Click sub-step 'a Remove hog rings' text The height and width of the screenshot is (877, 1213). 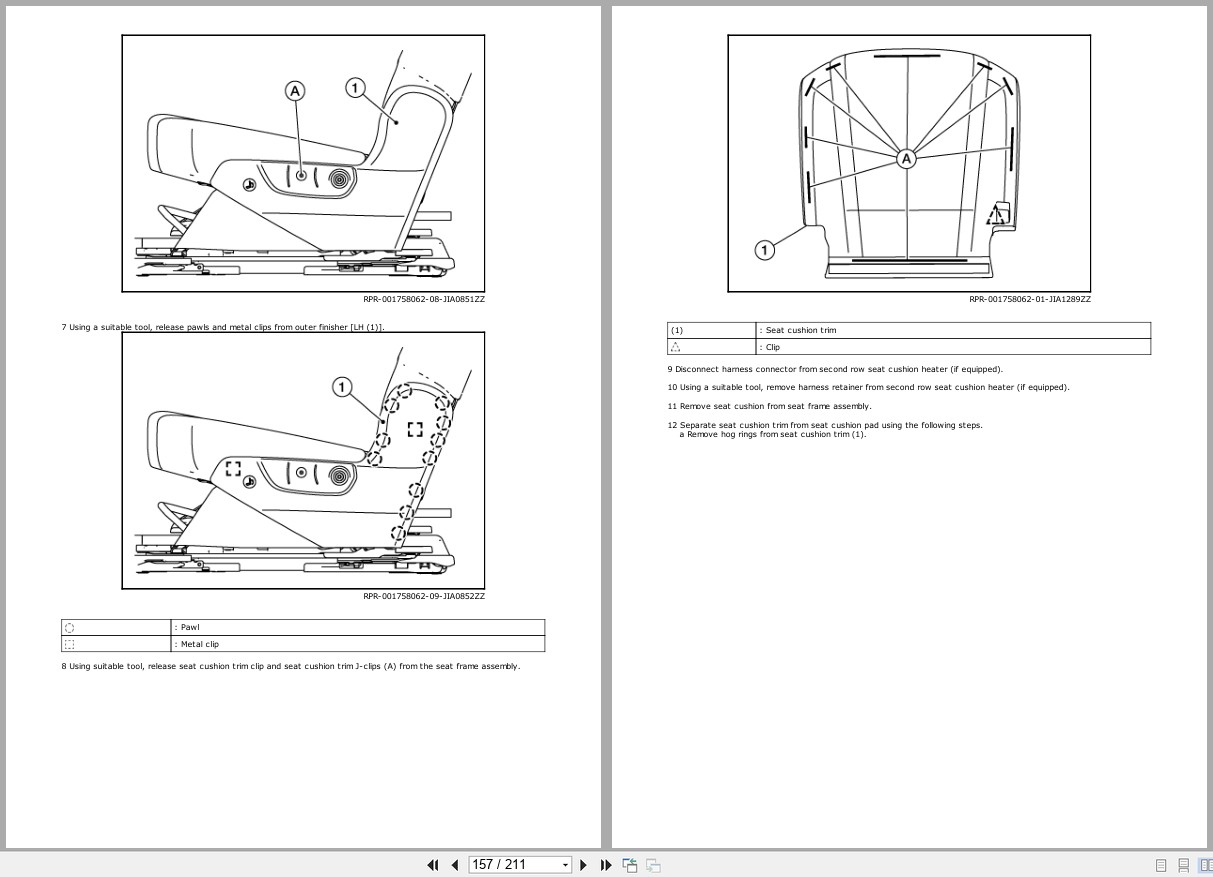(x=773, y=434)
